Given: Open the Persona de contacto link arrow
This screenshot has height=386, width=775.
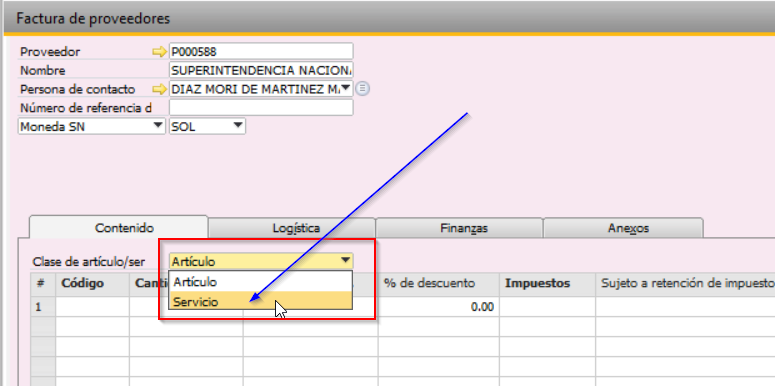Looking at the screenshot, I should pos(160,89).
